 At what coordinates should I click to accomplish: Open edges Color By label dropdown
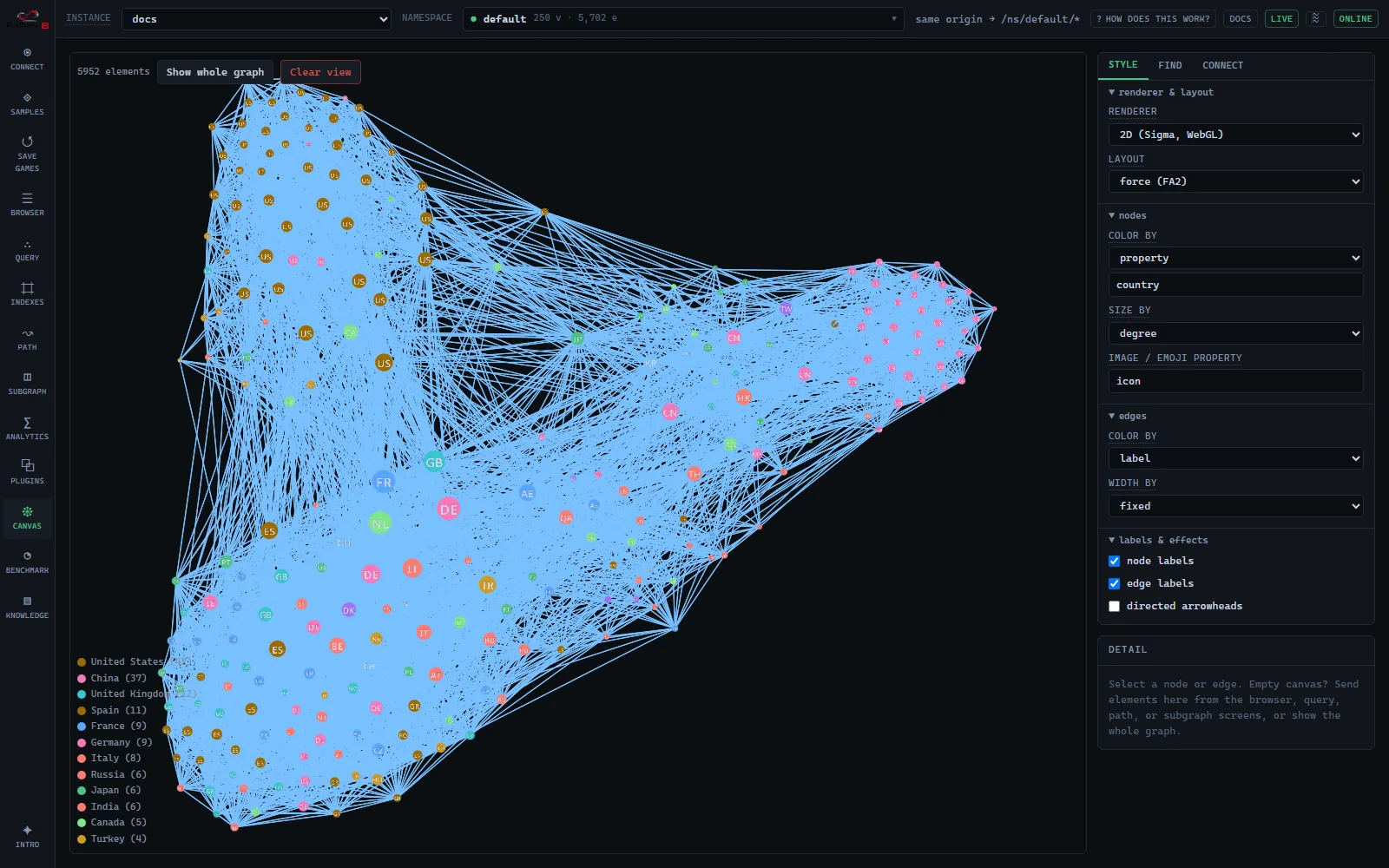coord(1235,458)
